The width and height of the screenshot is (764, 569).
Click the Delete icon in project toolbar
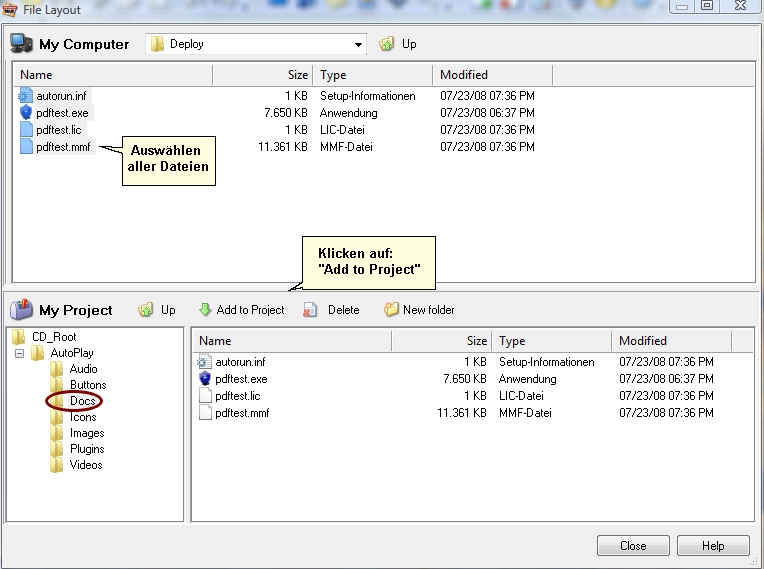[x=311, y=310]
